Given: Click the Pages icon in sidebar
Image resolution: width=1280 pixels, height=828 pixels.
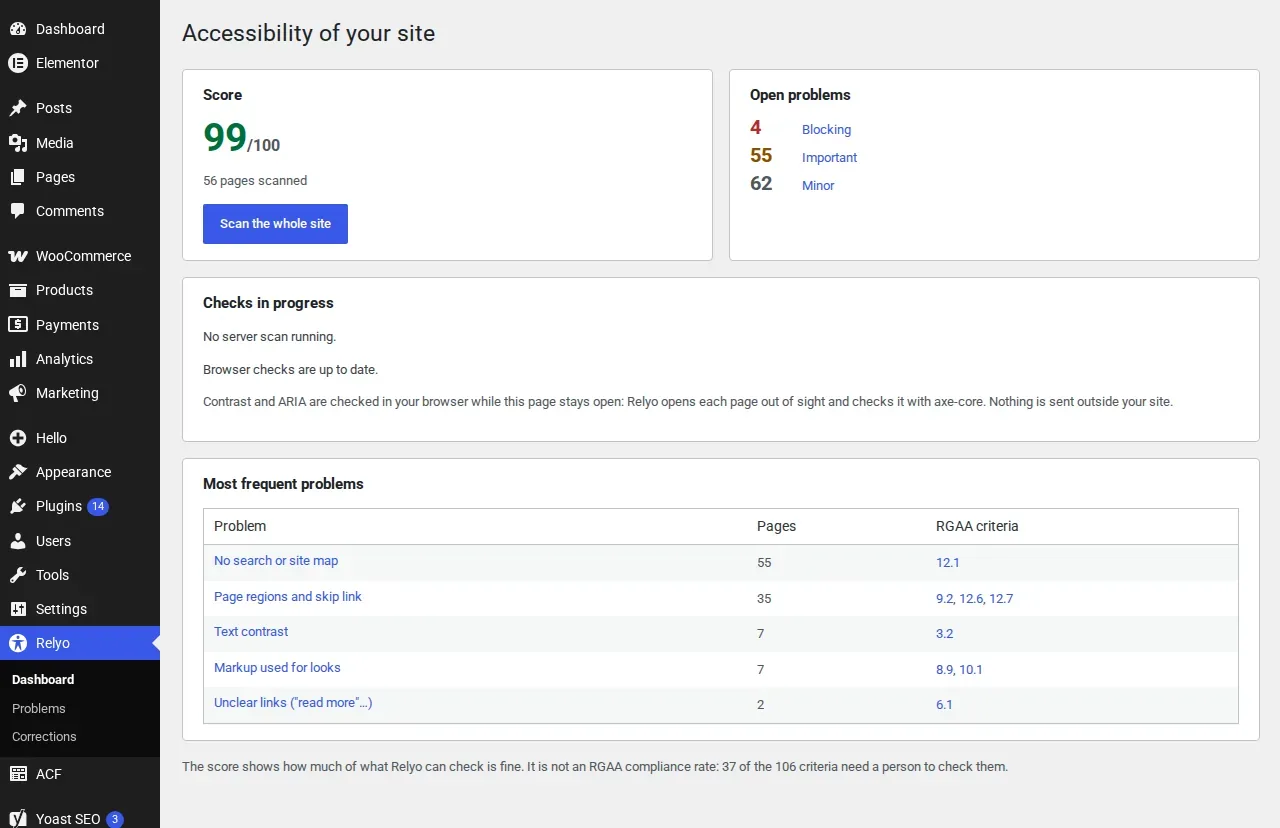Looking at the screenshot, I should (18, 177).
